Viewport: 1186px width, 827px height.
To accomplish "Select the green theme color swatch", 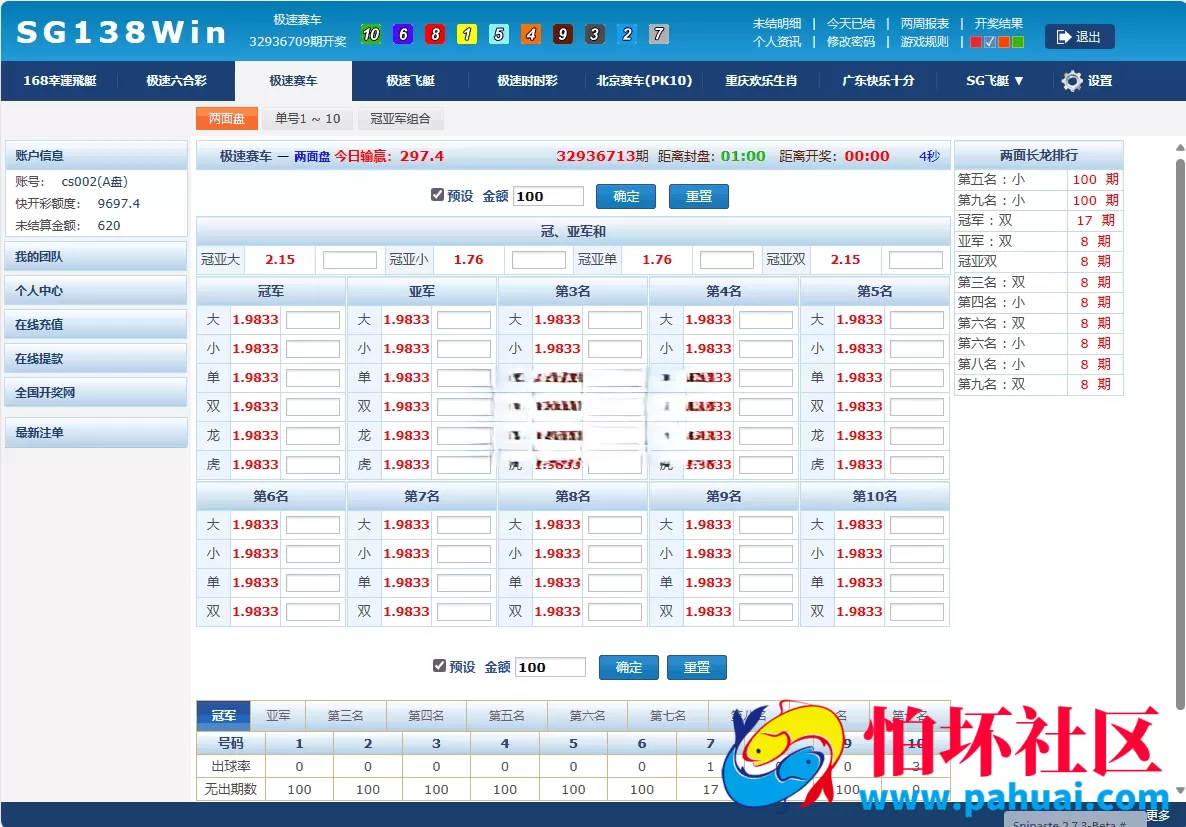I will coord(1017,42).
